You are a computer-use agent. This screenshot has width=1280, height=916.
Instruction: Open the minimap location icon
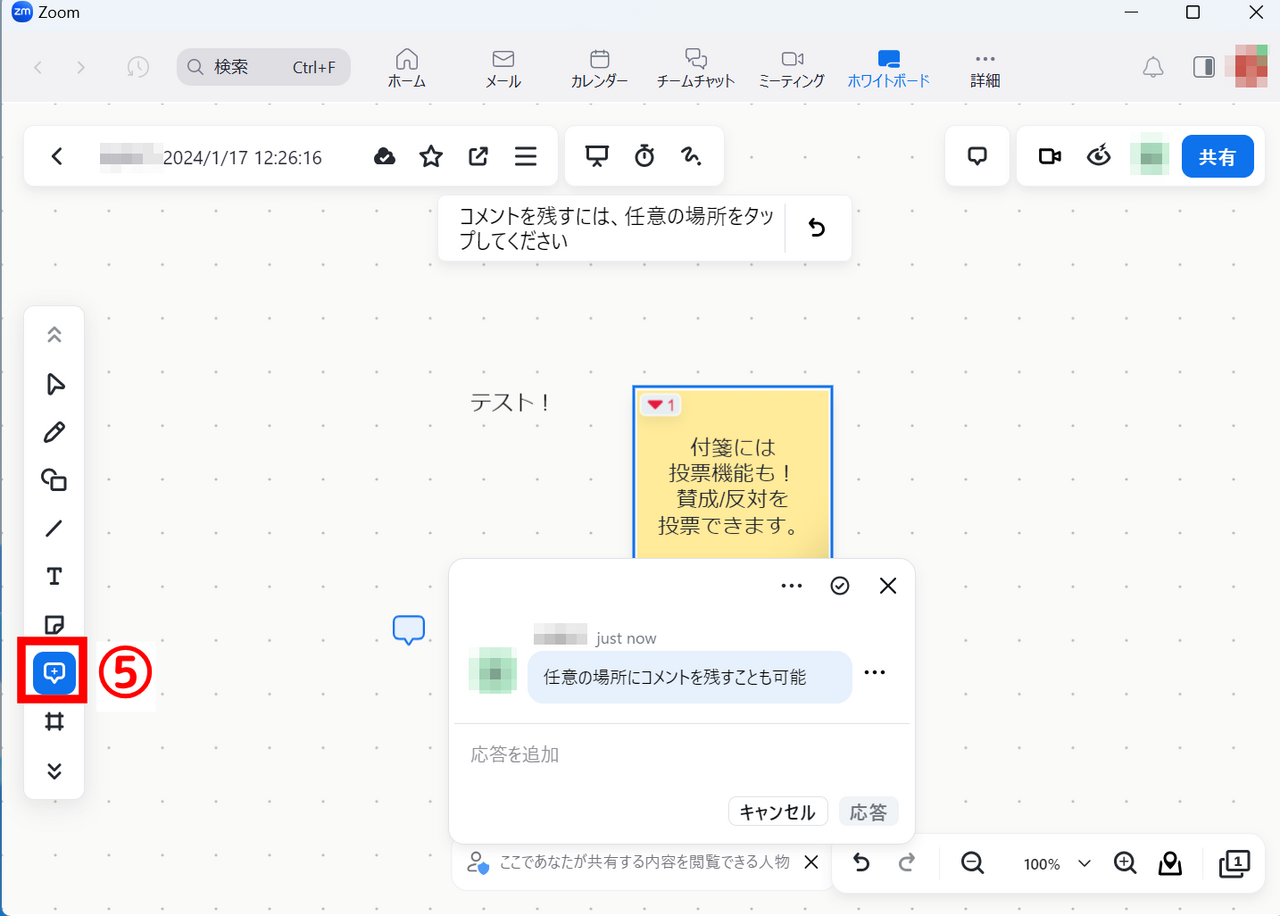coord(1170,863)
